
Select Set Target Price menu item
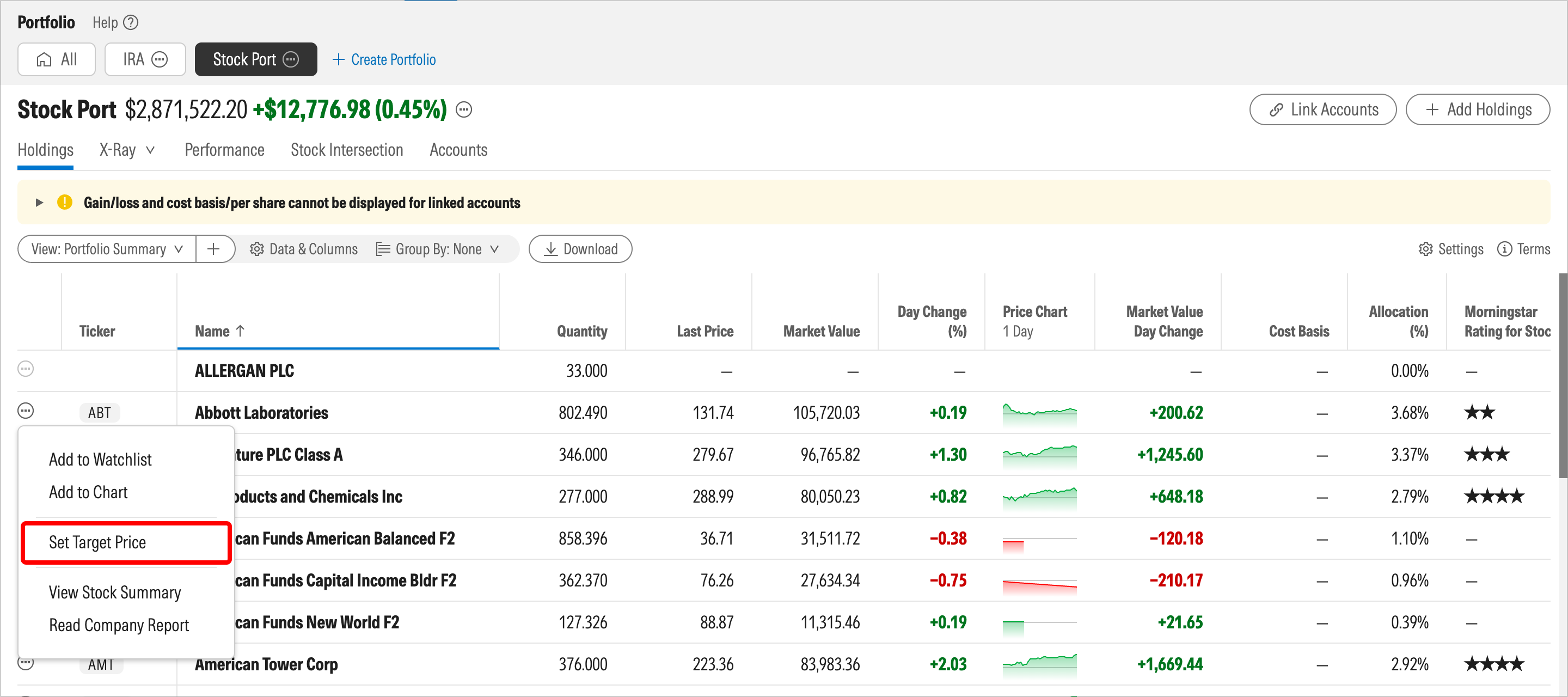coord(97,542)
